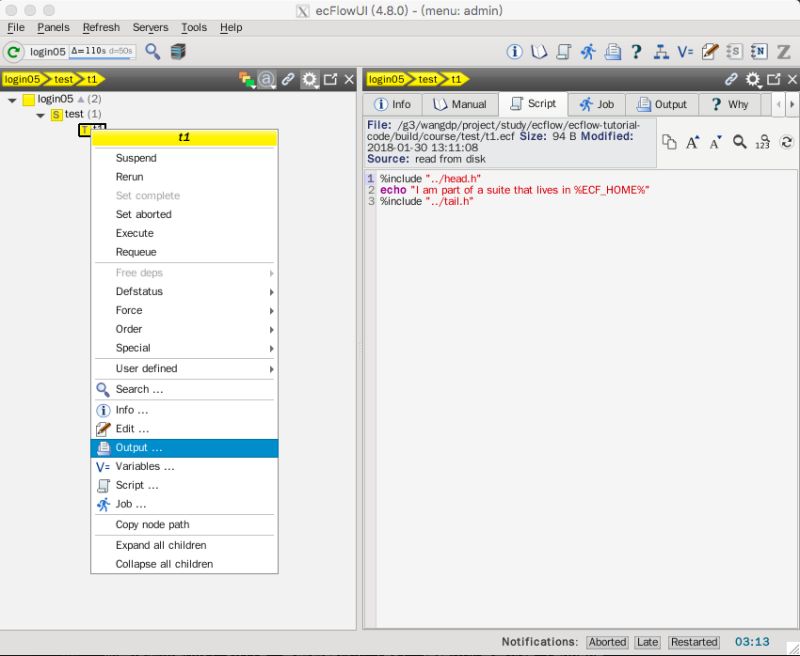Screen dimensions: 800x656
Task: Reload the script using the refresh icon
Action: pyautogui.click(x=788, y=142)
